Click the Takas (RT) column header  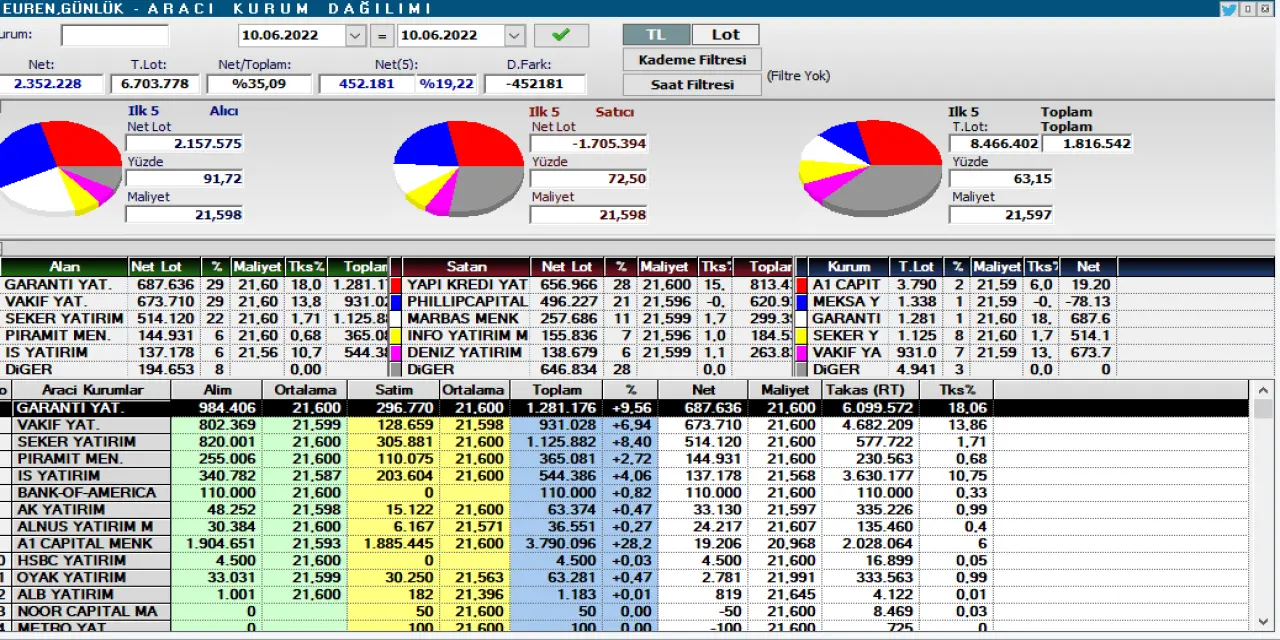865,390
